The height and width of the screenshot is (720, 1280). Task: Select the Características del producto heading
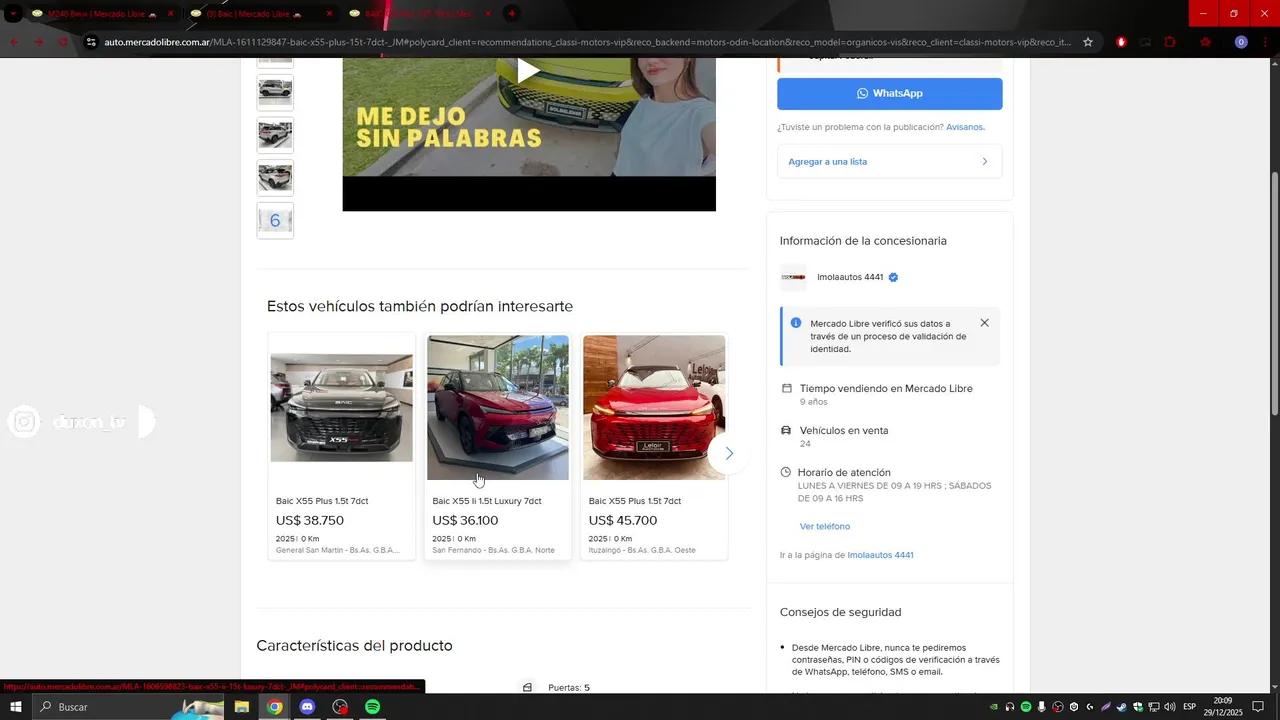[355, 646]
